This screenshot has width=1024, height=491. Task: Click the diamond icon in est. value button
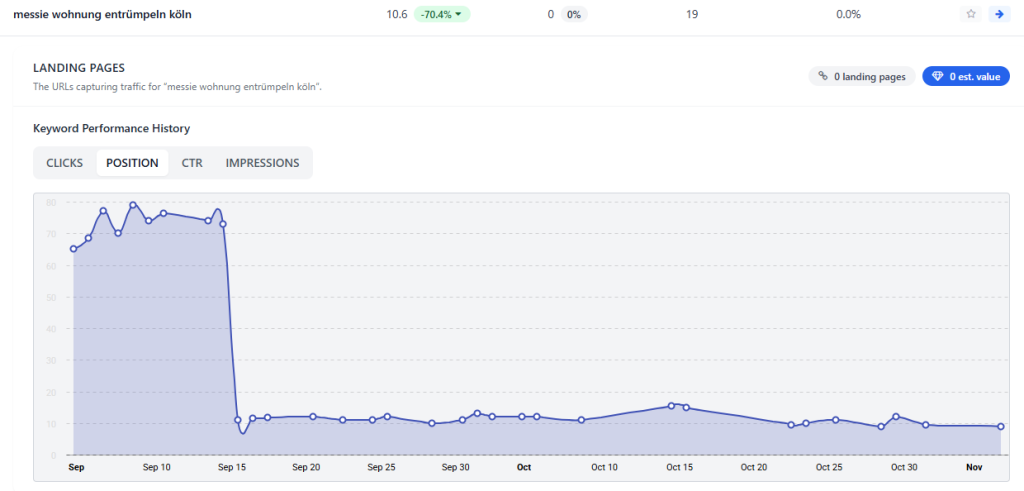937,76
